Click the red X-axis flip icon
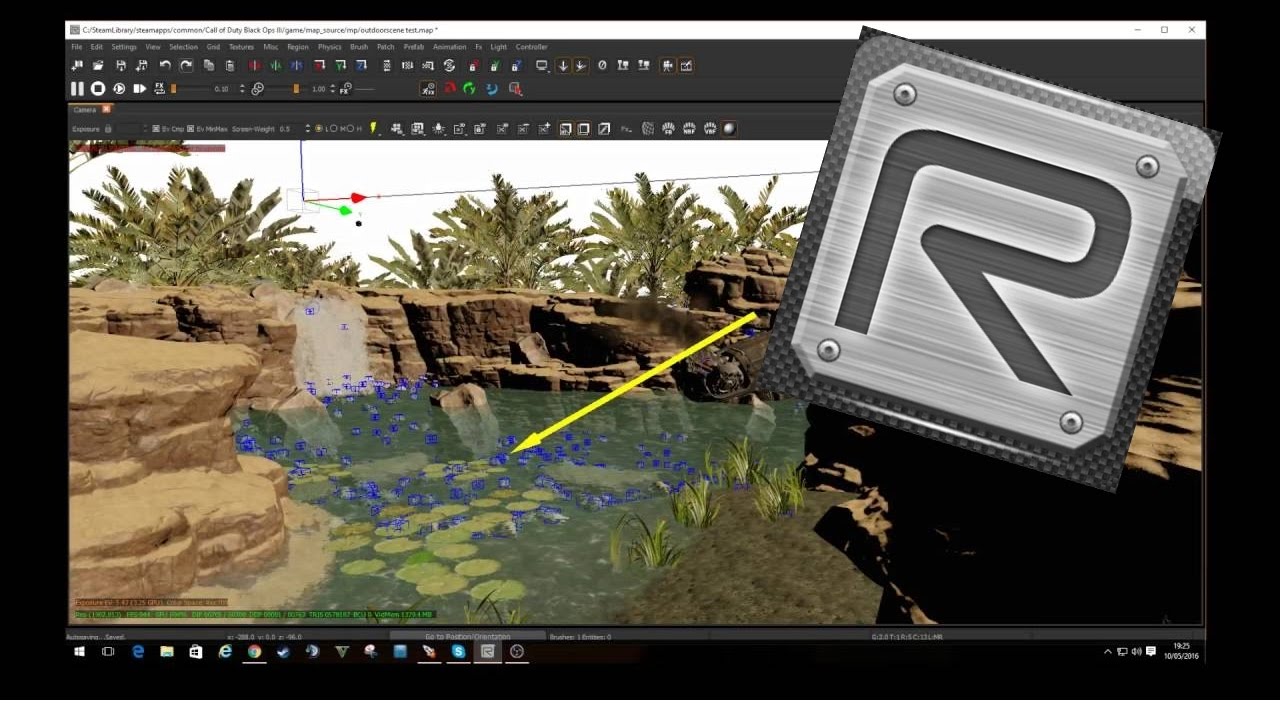 254,65
